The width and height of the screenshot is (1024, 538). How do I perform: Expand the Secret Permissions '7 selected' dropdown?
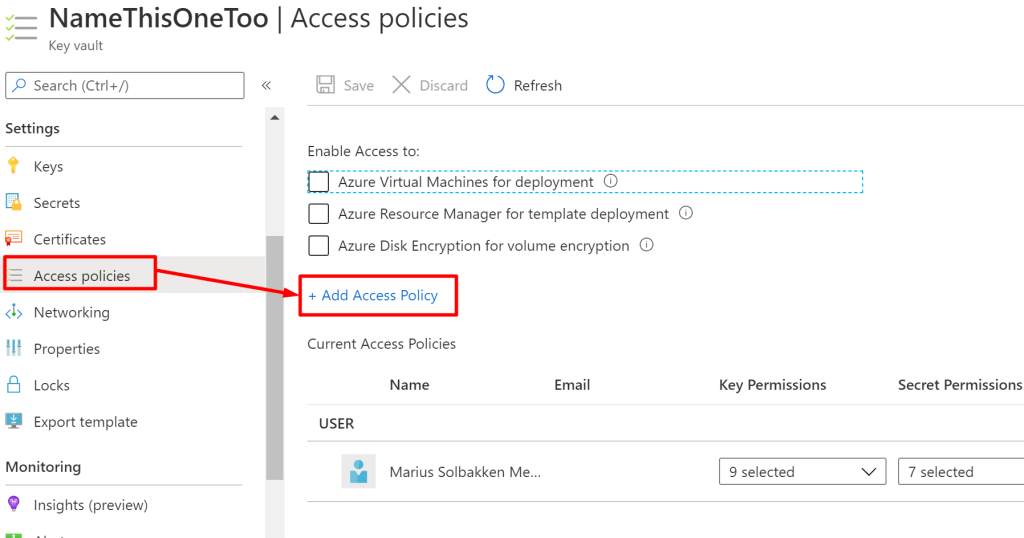coord(960,472)
